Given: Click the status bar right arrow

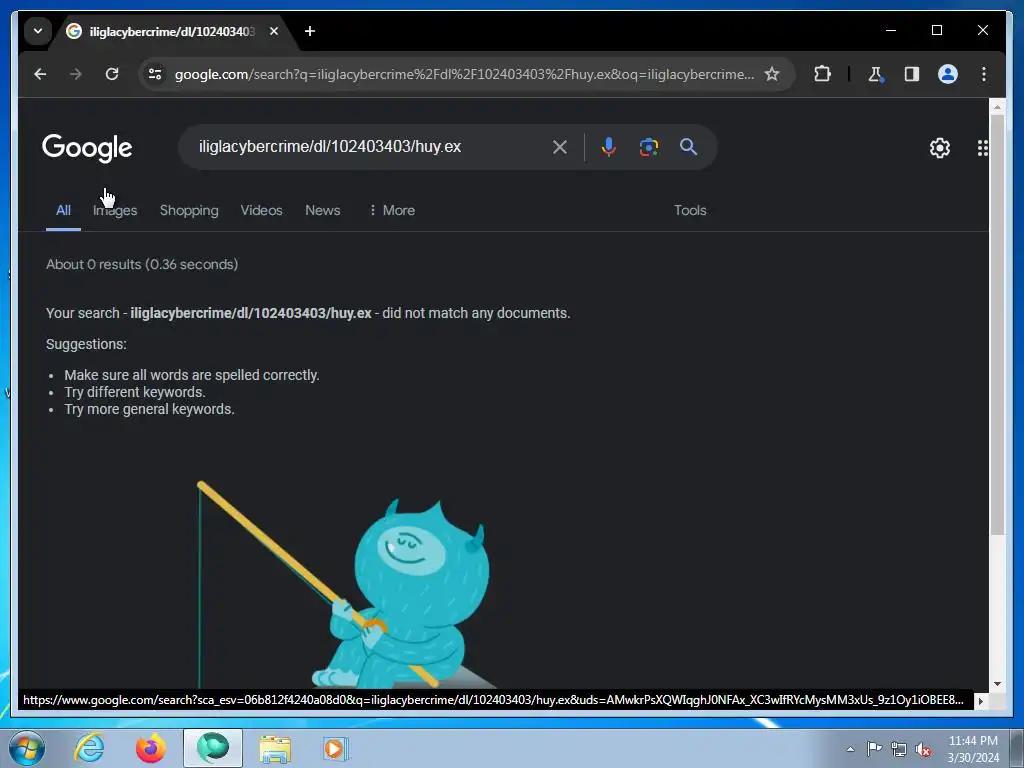Looking at the screenshot, I should tap(980, 701).
